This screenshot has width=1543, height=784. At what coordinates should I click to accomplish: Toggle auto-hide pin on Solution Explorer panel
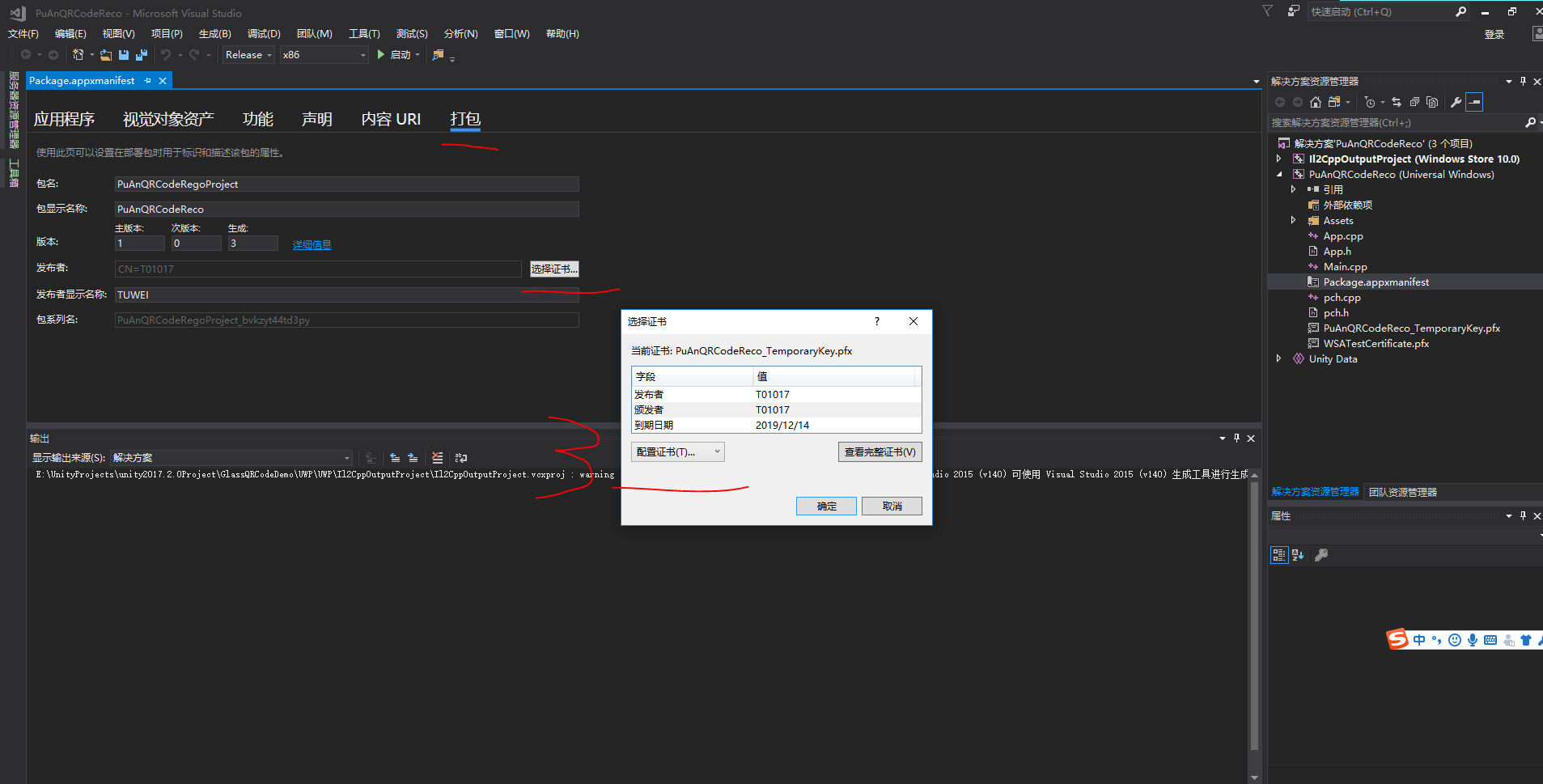click(x=1523, y=81)
